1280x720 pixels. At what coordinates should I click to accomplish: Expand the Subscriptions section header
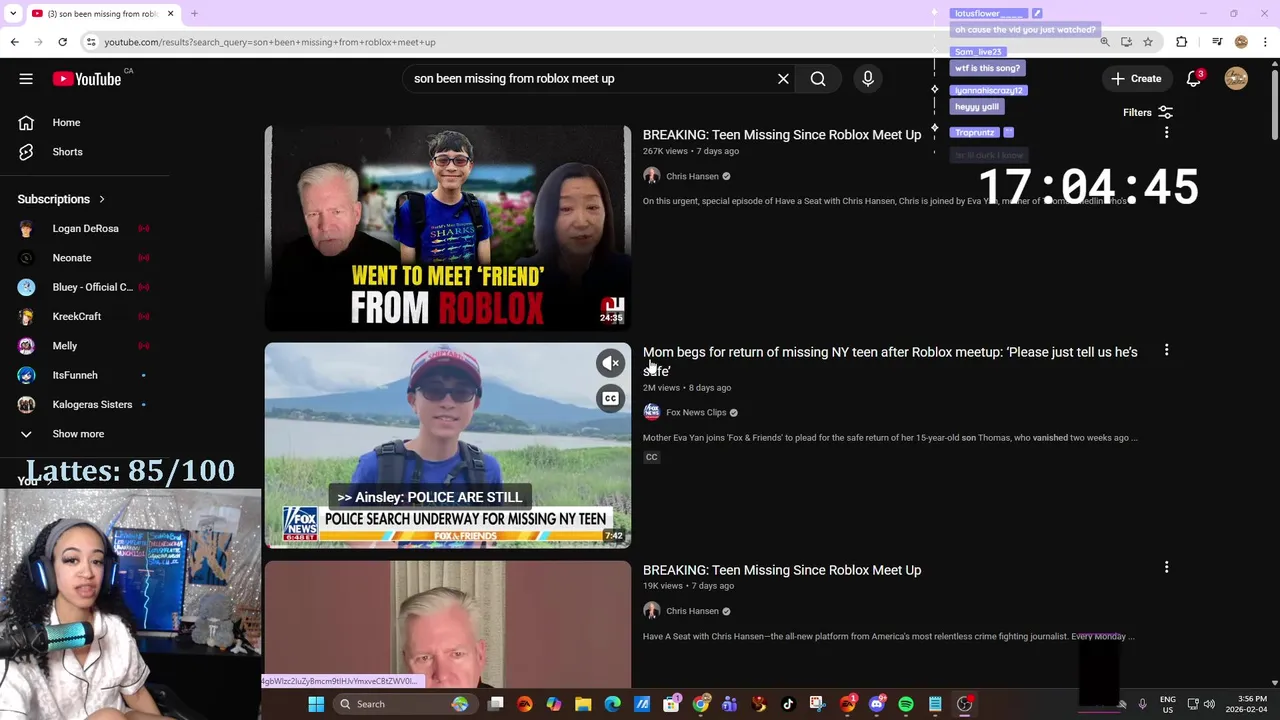point(61,199)
